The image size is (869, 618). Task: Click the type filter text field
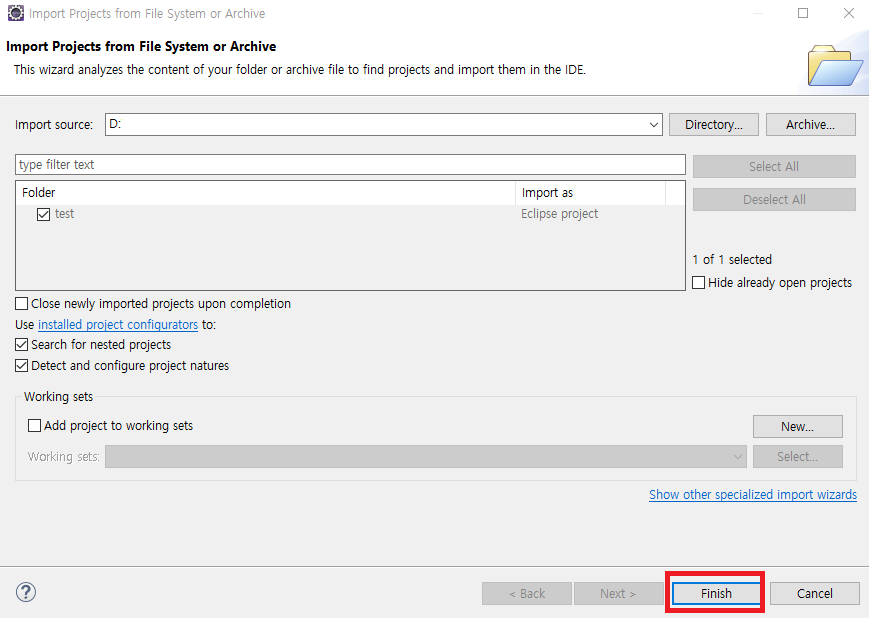(350, 165)
